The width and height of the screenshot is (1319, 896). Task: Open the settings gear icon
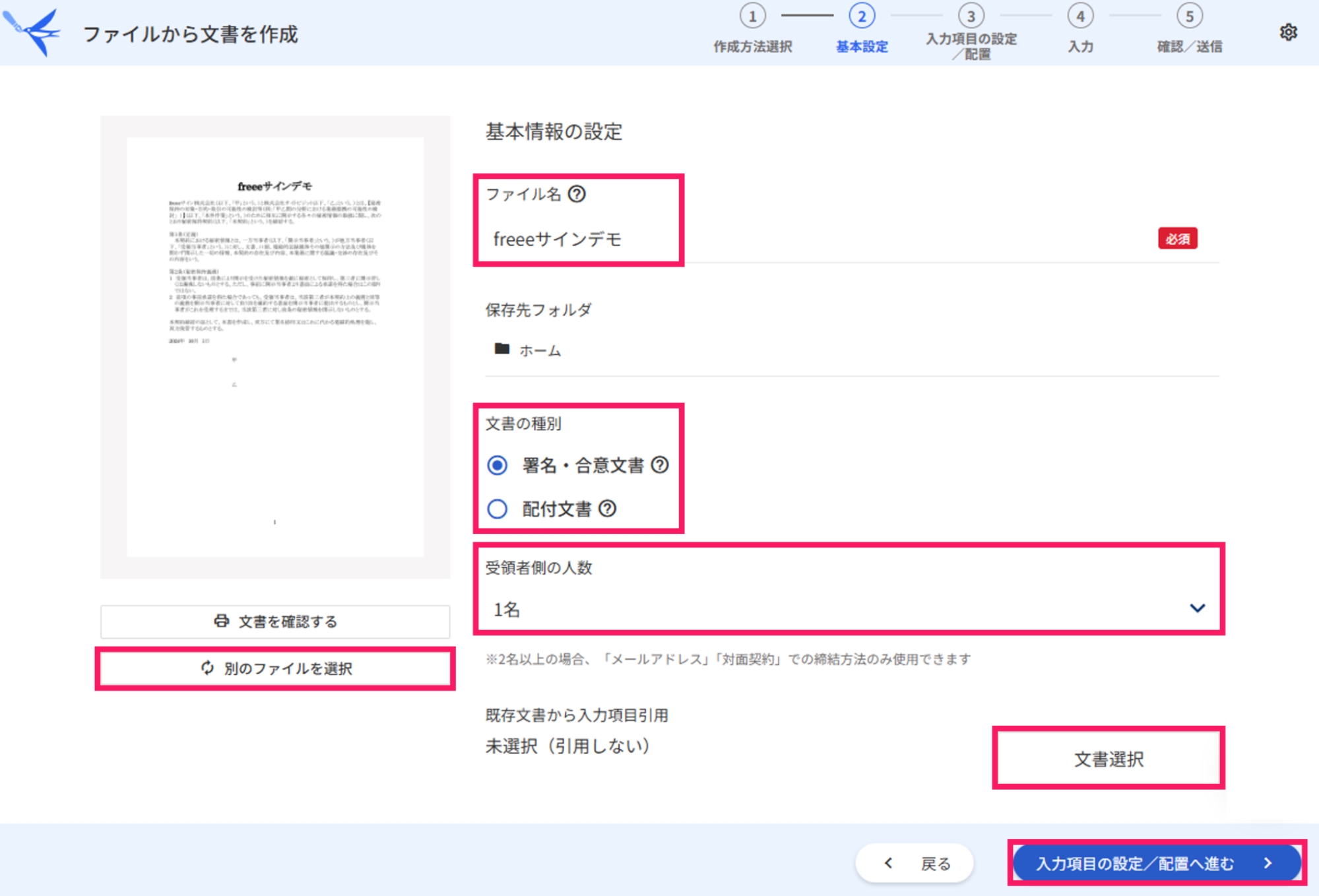(x=1288, y=32)
